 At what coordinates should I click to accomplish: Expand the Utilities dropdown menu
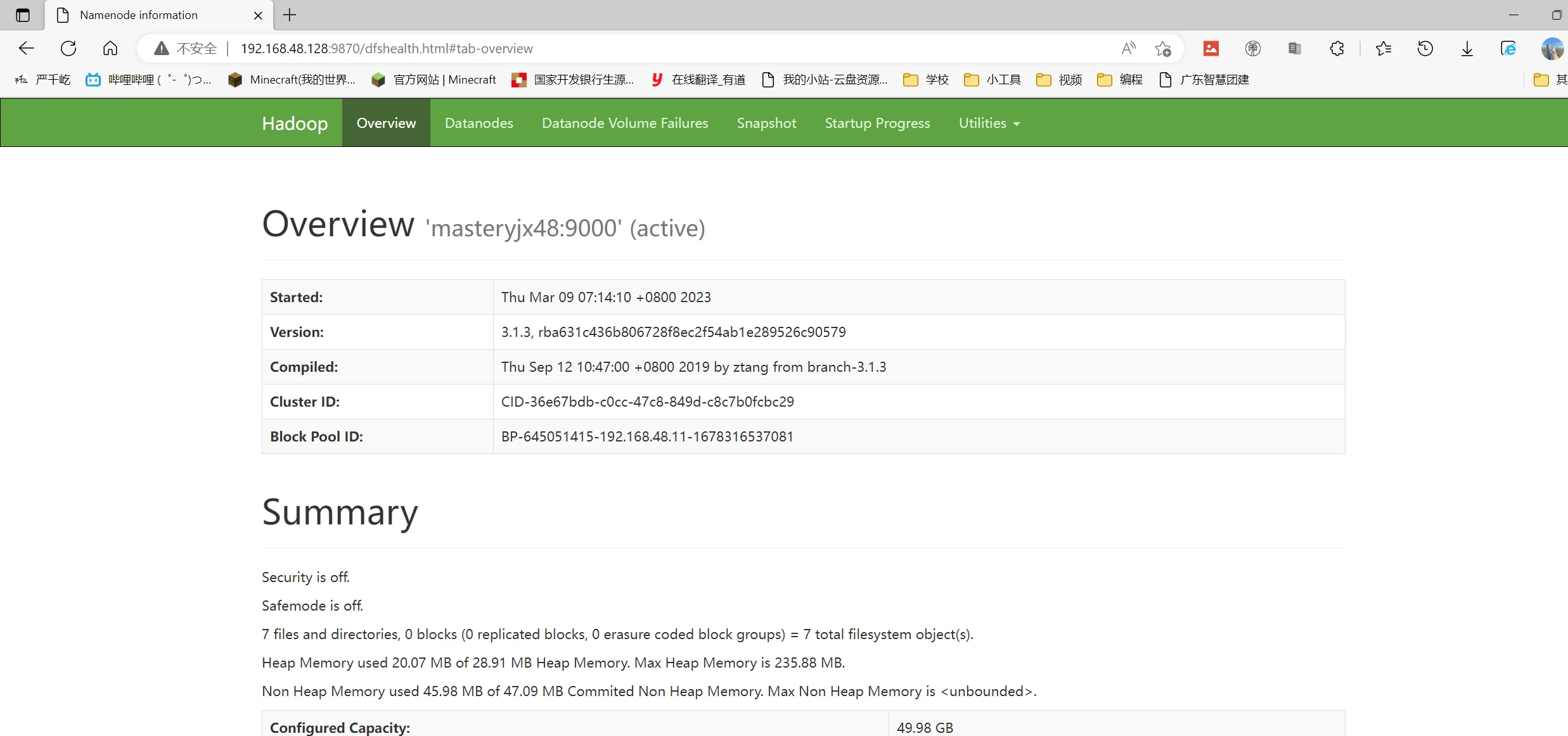coord(989,123)
